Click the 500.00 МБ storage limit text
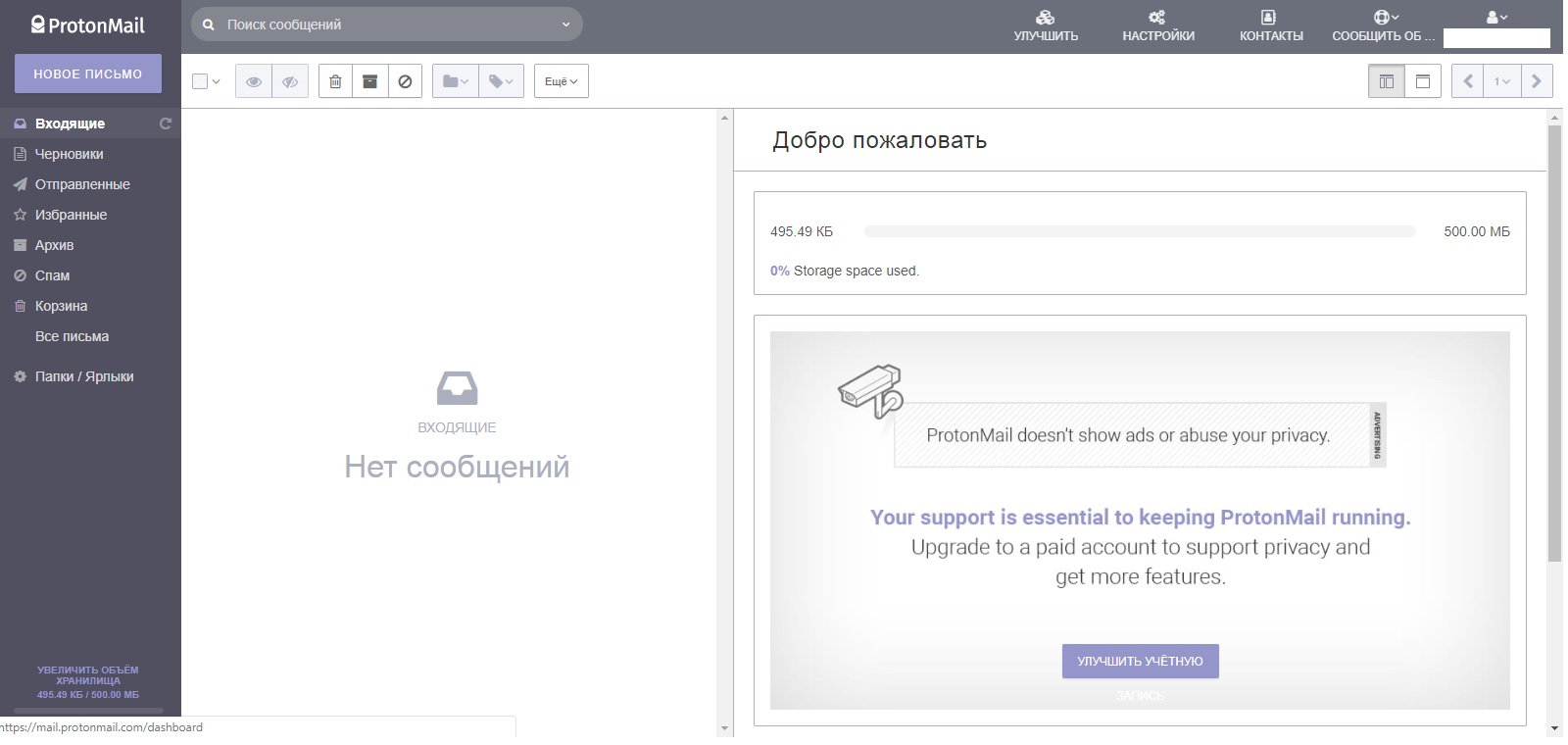This screenshot has width=1568, height=745. 1477,231
